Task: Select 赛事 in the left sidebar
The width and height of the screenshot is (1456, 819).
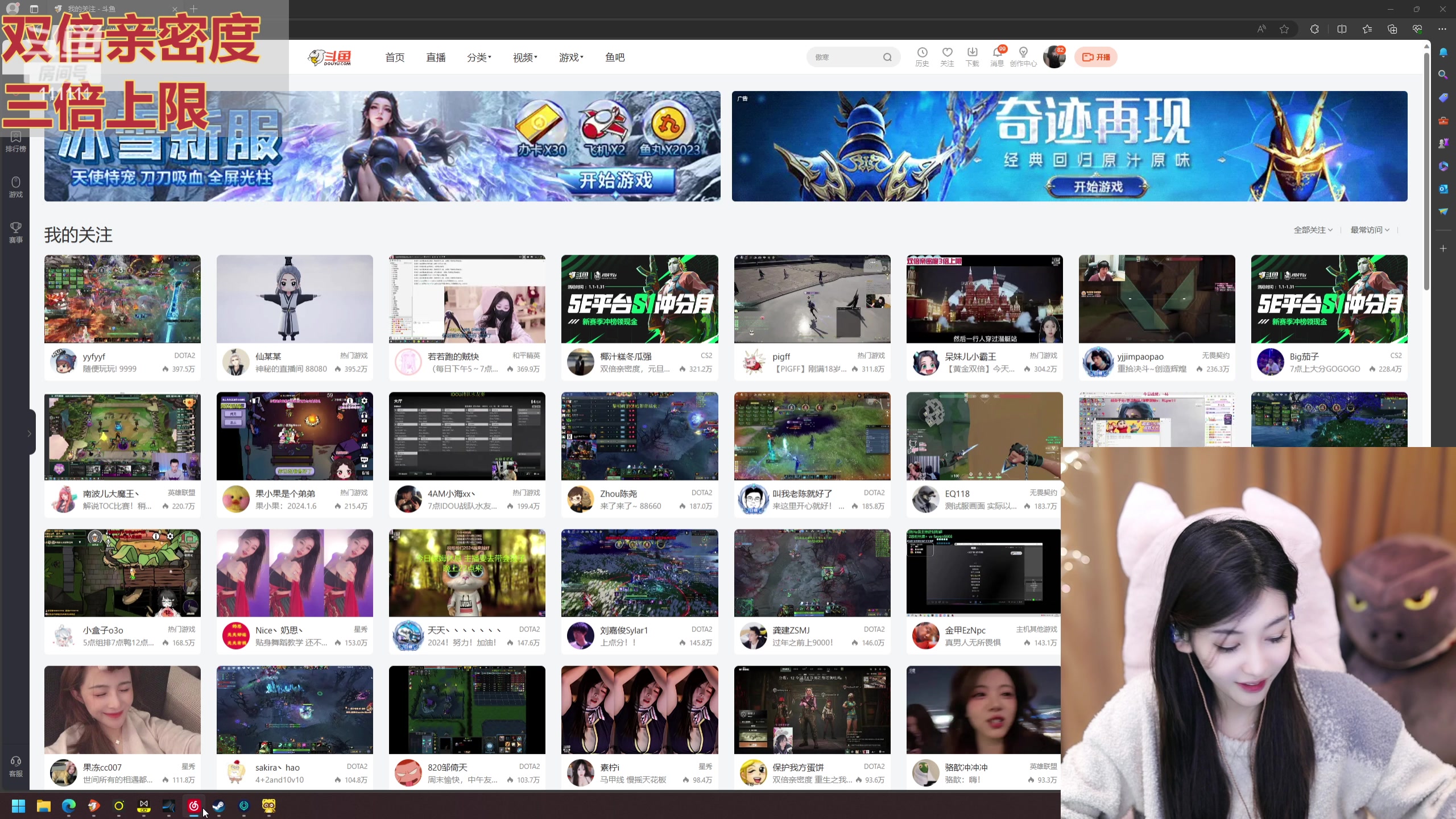Action: (x=15, y=232)
